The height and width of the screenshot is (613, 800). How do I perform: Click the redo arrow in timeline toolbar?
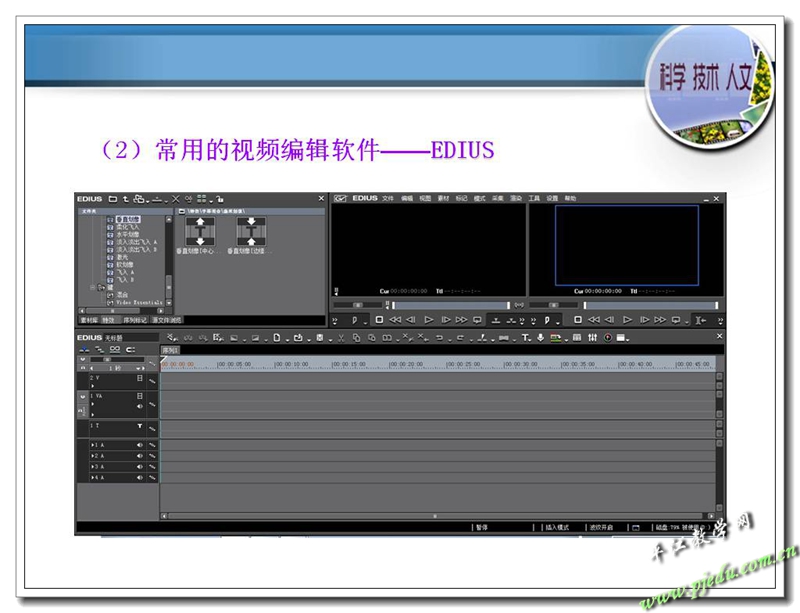[x=460, y=338]
